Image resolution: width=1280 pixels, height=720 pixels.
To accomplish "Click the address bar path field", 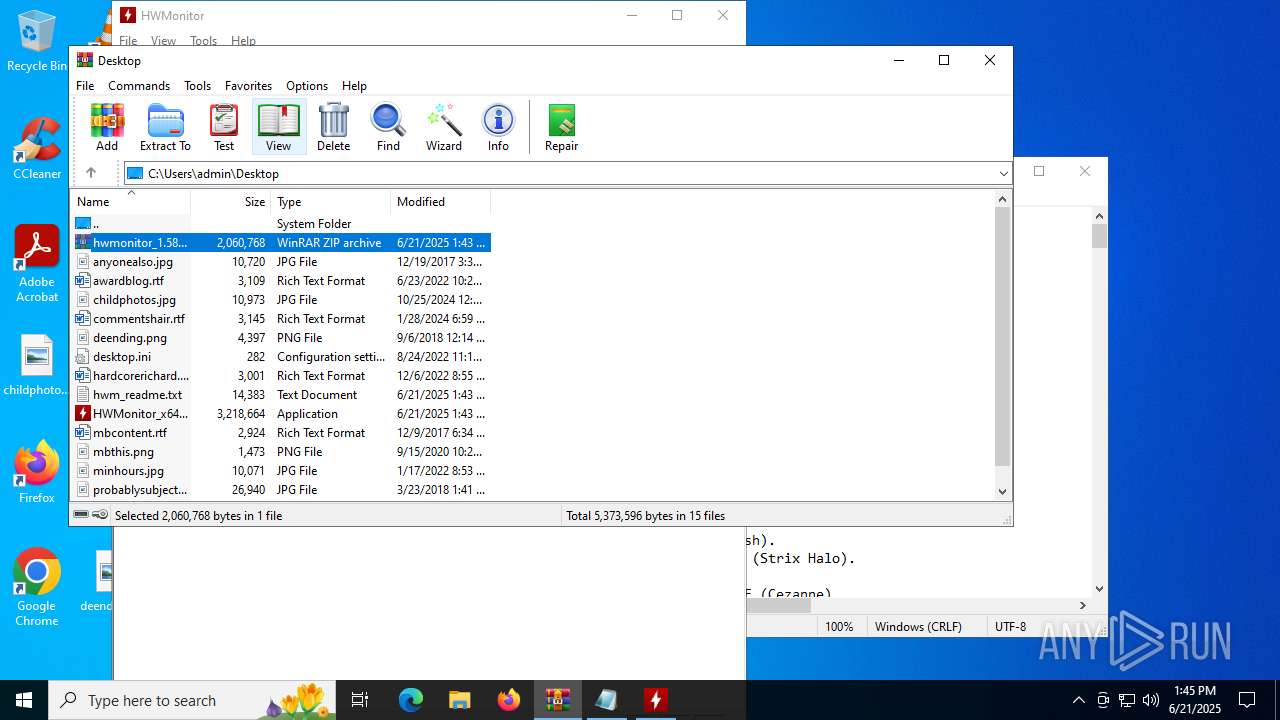I will coord(568,173).
